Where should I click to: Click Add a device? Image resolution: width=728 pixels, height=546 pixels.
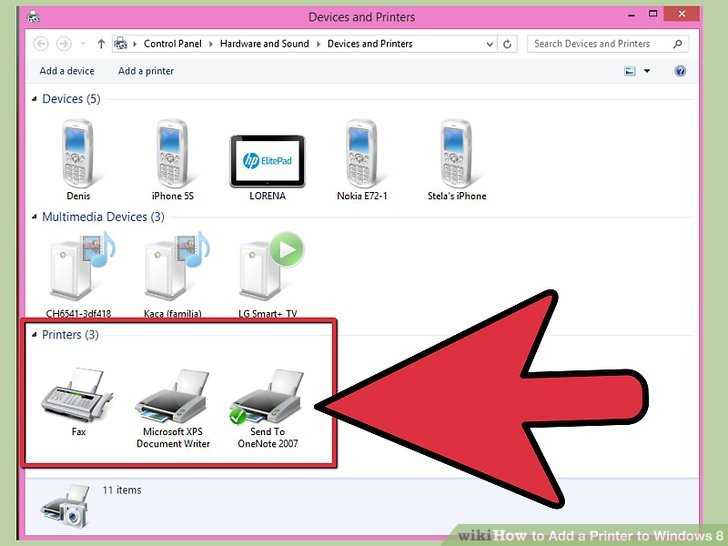[67, 71]
